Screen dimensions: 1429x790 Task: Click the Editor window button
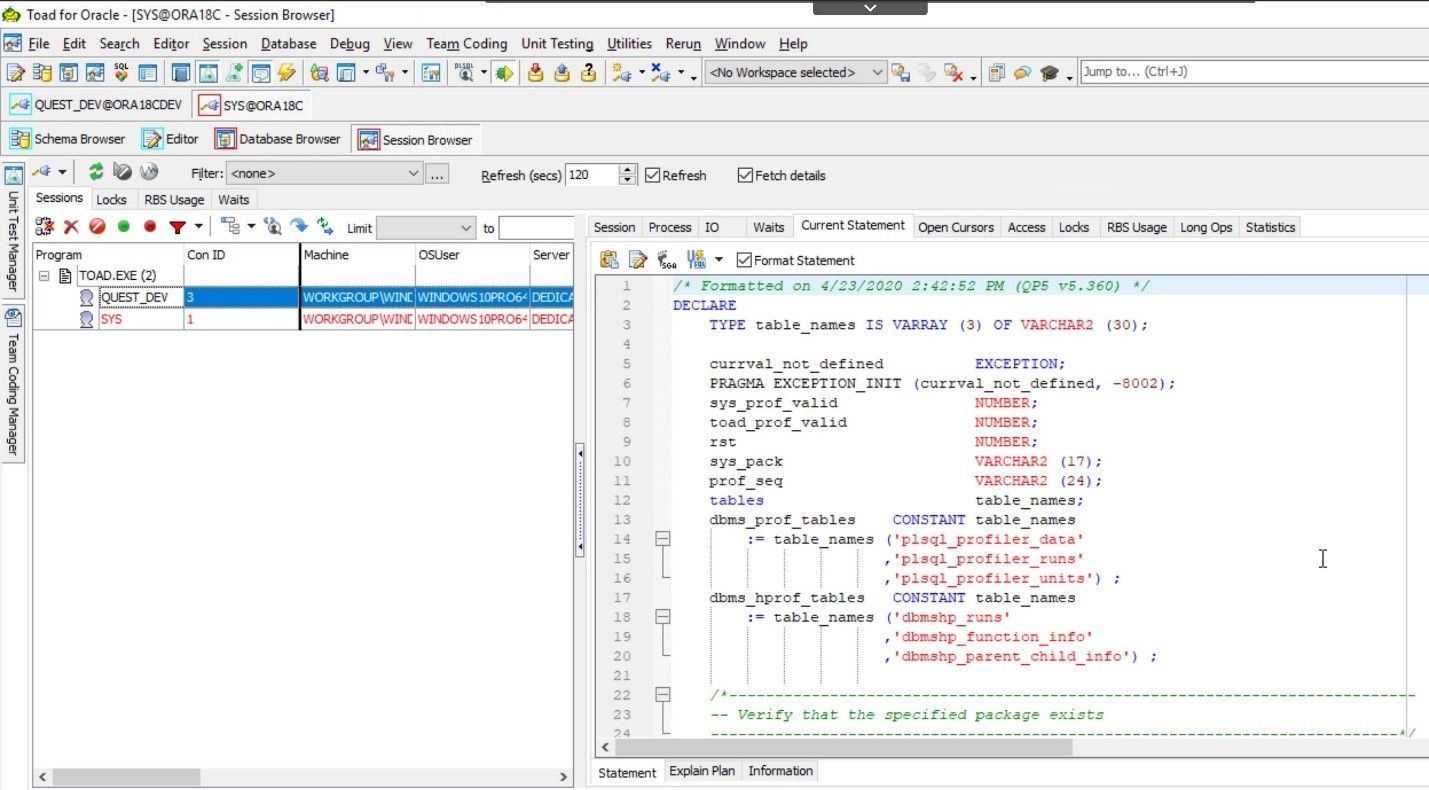click(171, 139)
